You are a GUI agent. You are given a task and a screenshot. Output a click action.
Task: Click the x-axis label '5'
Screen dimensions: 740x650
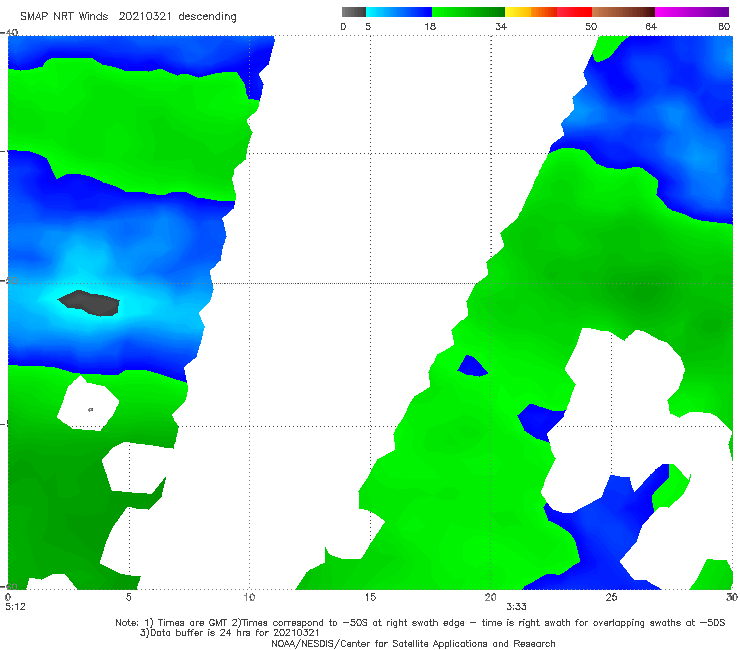click(128, 598)
